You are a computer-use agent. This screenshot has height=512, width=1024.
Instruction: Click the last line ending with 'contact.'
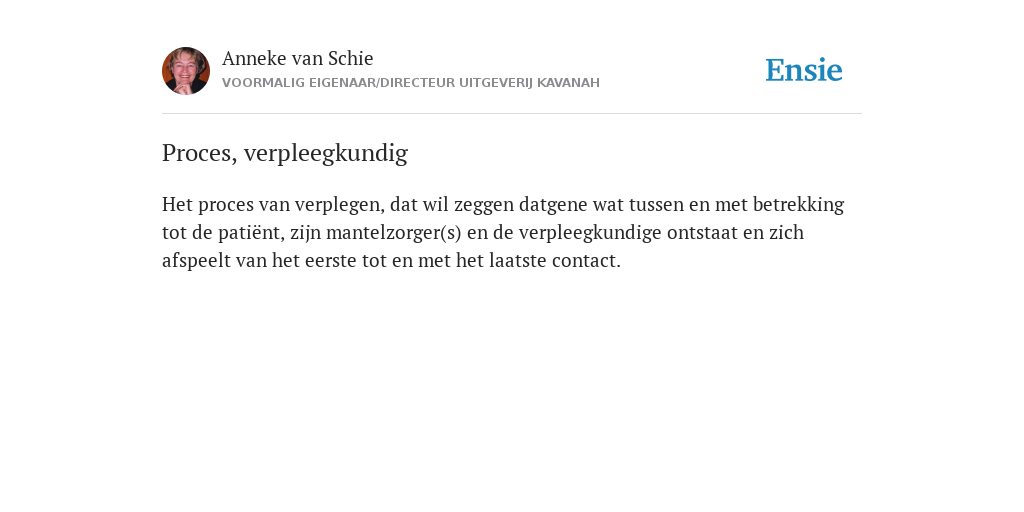391,261
